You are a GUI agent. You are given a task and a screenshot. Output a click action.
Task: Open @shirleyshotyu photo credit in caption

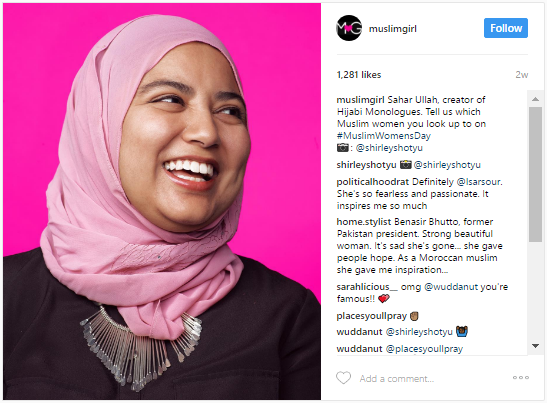point(389,148)
